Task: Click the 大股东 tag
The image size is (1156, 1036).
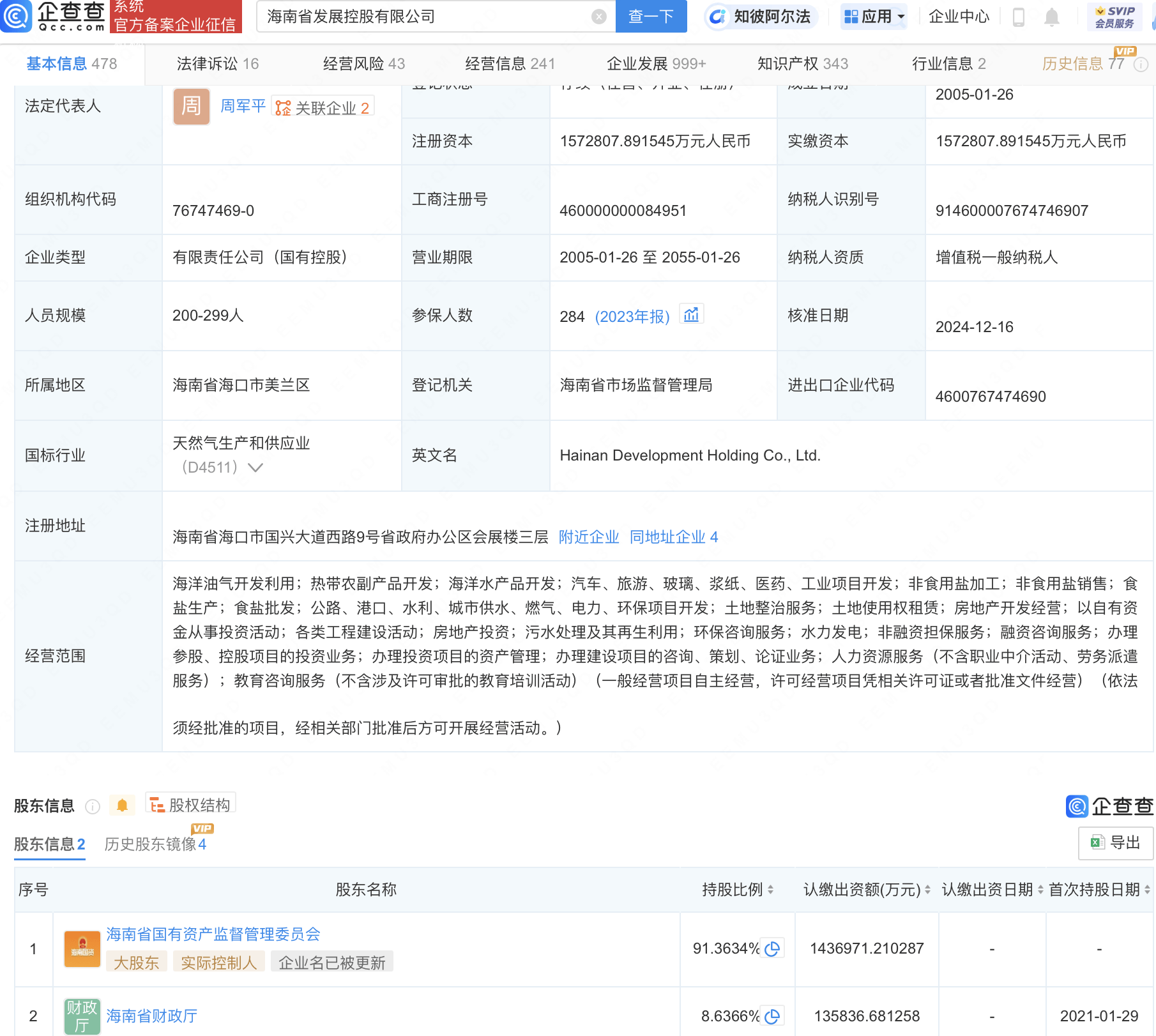Action: pyautogui.click(x=136, y=963)
